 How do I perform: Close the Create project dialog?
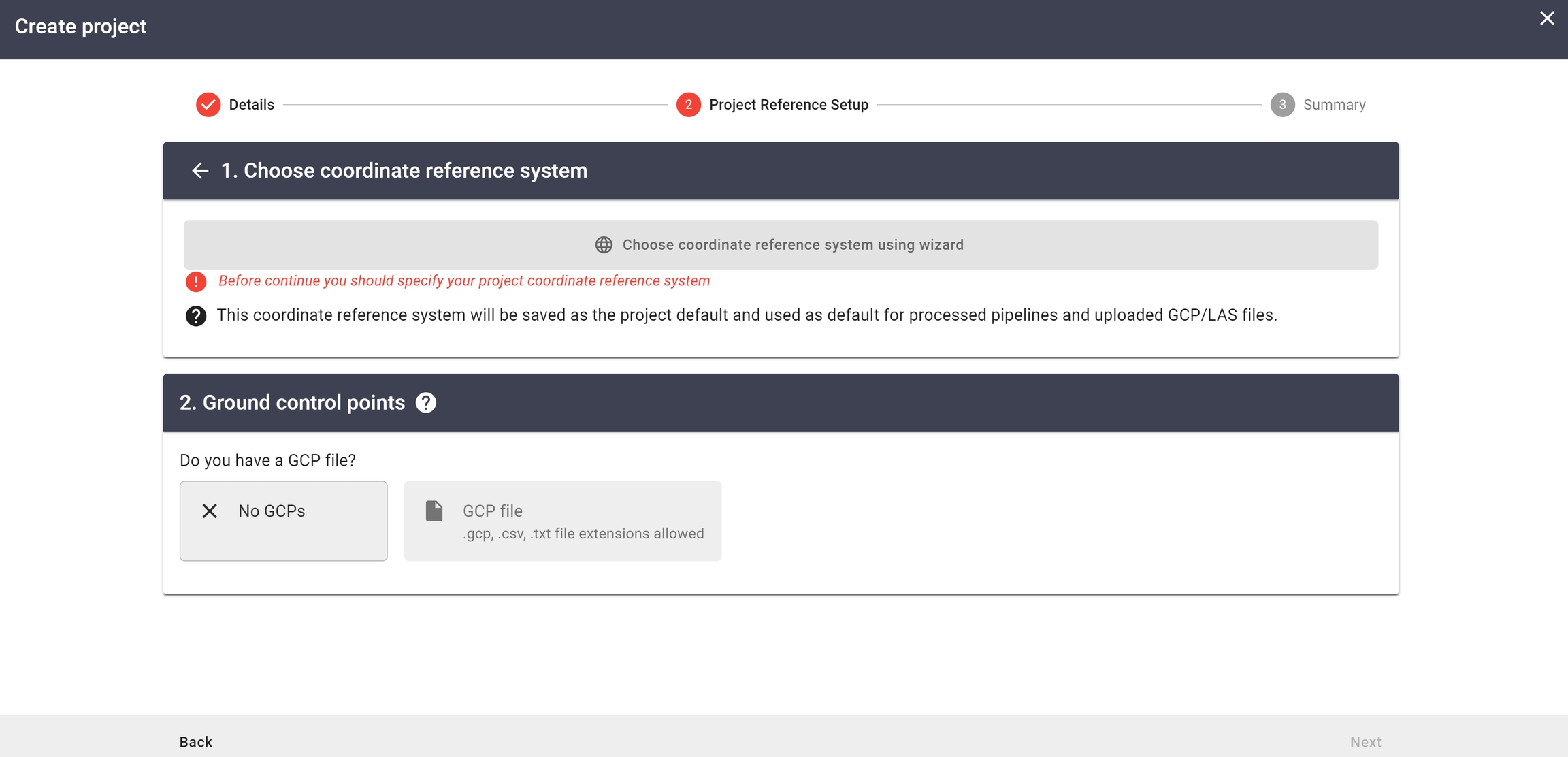tap(1547, 18)
